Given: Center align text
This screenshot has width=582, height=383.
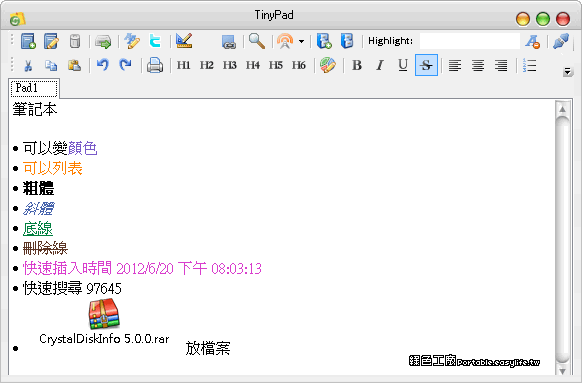Looking at the screenshot, I should tap(478, 65).
